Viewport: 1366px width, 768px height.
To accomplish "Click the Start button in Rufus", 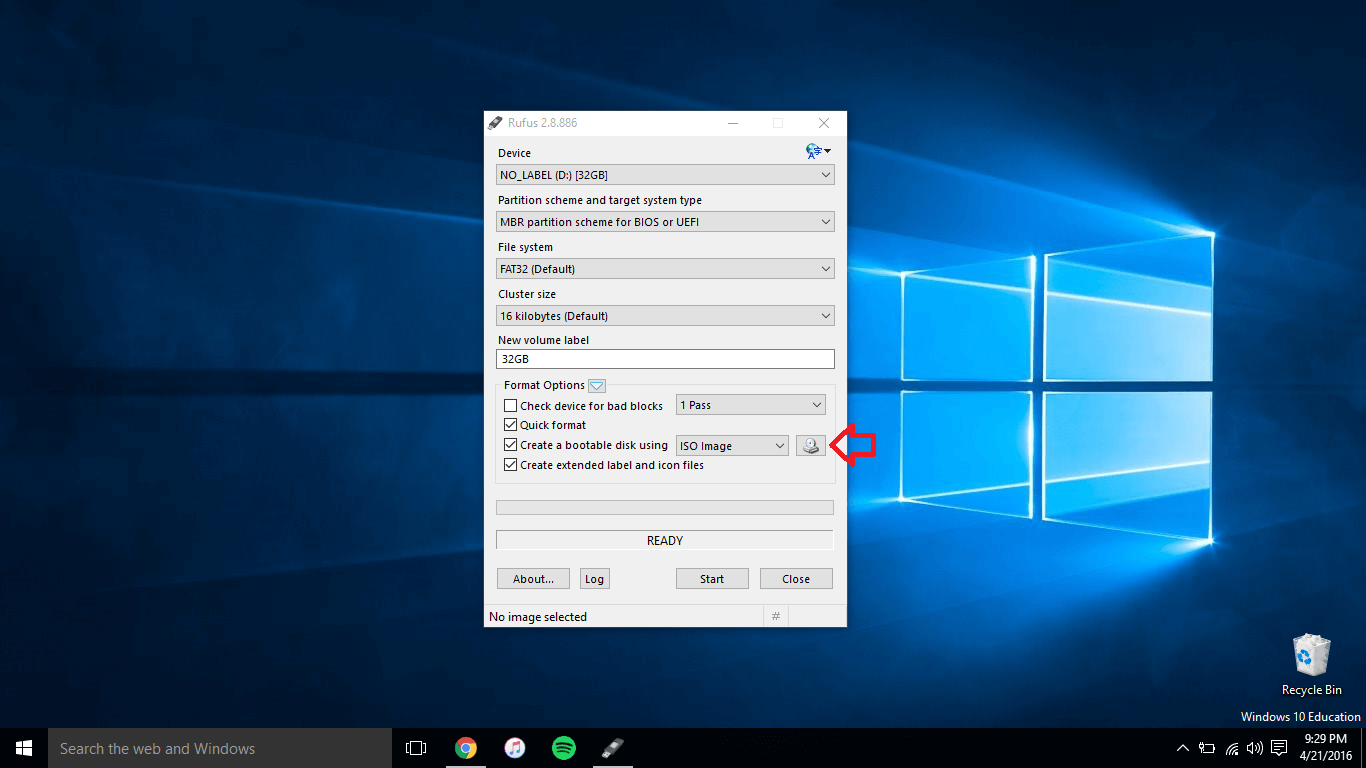I will [712, 579].
